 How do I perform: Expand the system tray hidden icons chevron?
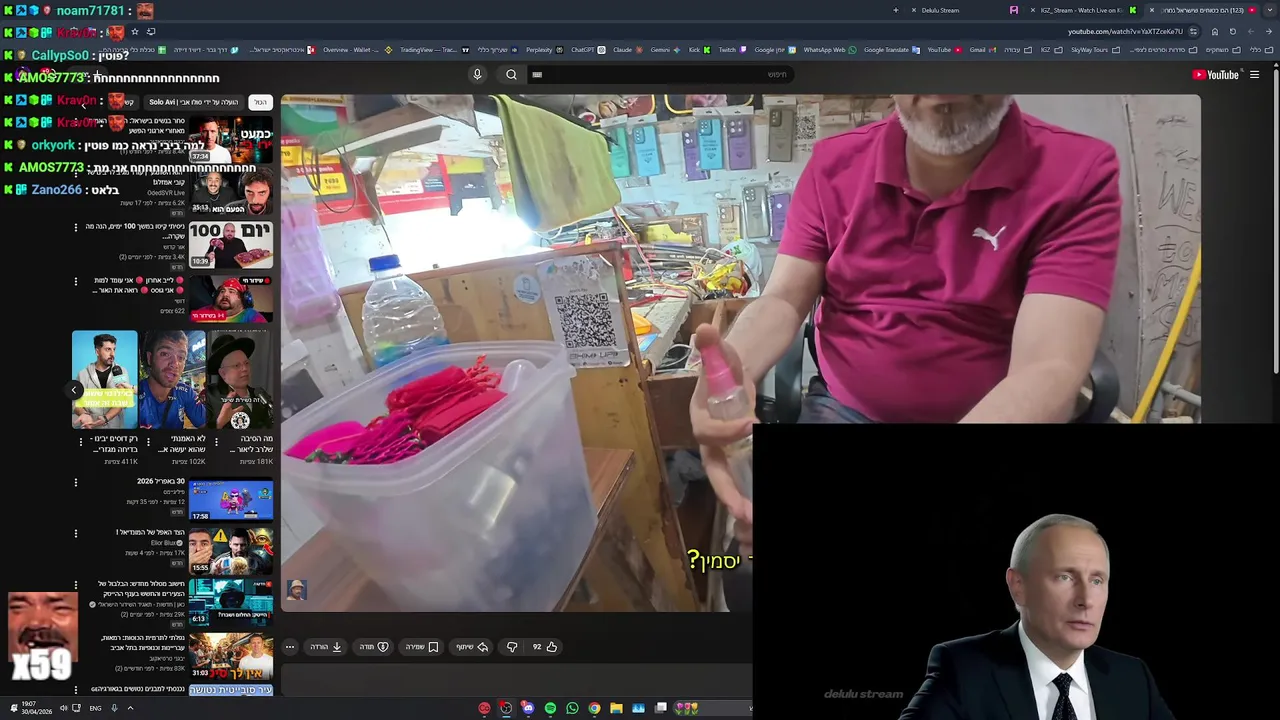click(x=129, y=708)
